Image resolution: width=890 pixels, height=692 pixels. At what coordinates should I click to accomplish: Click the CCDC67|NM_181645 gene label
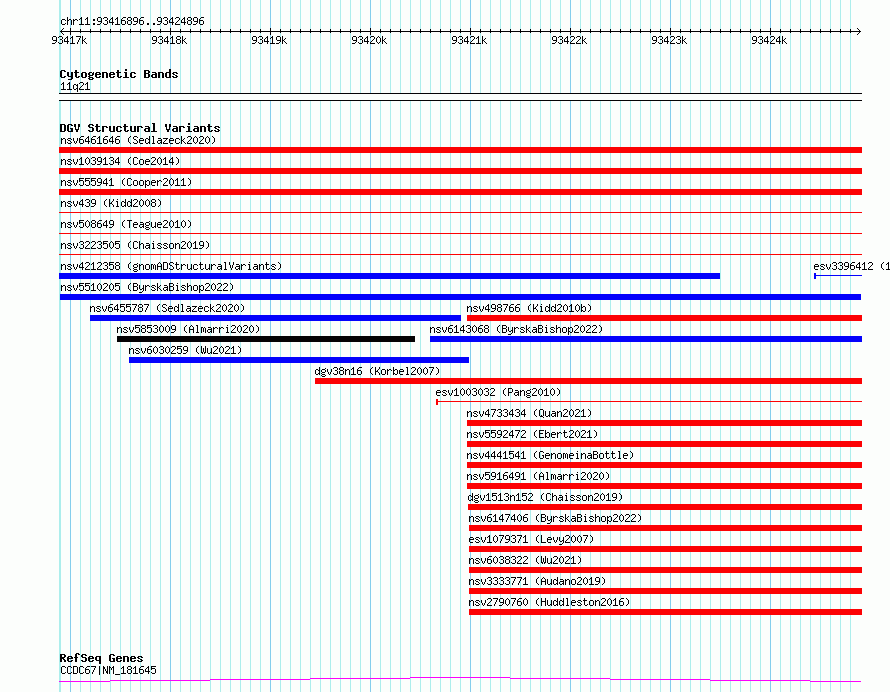[x=108, y=670]
